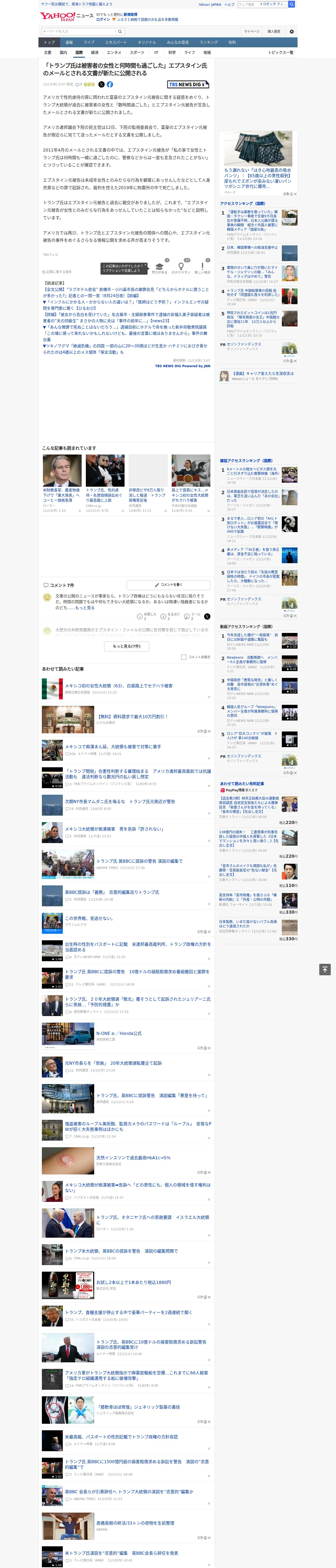Open the エキスパート tab
Viewport: 336px width, 1568px height.
[x=116, y=42]
